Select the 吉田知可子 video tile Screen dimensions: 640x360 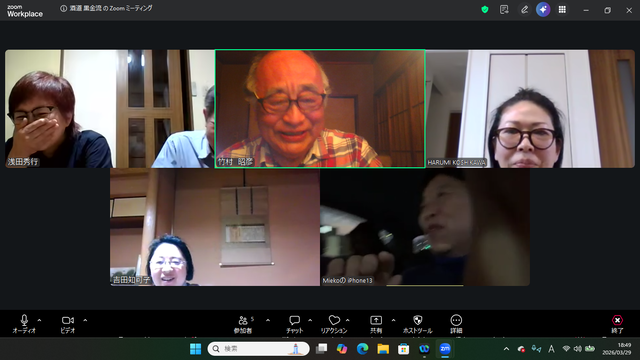[215, 227]
